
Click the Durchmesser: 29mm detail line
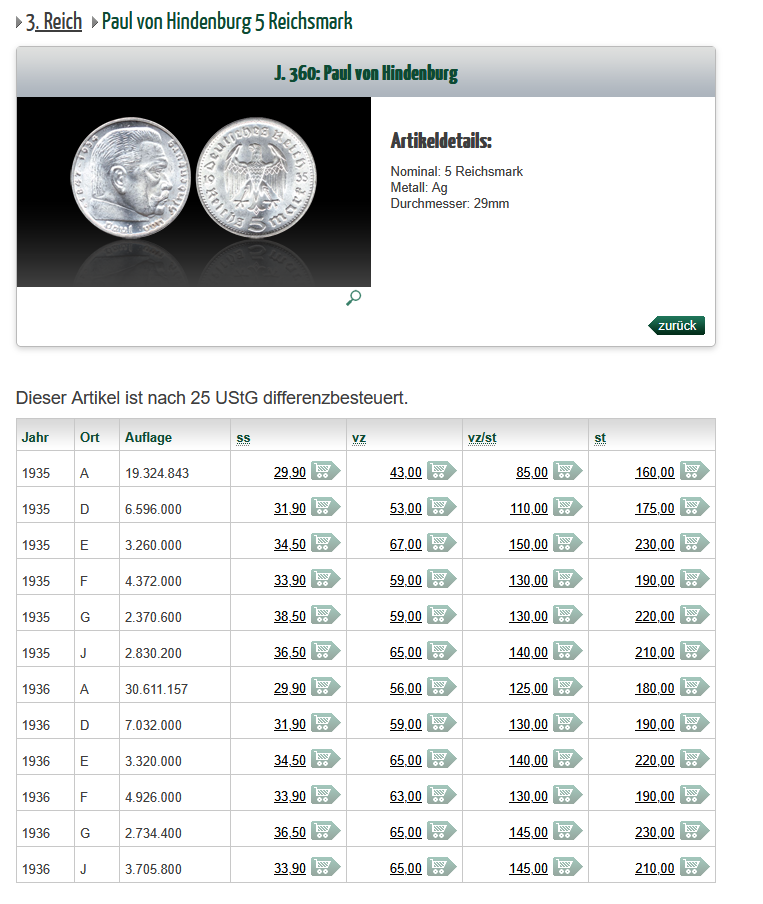coord(449,204)
